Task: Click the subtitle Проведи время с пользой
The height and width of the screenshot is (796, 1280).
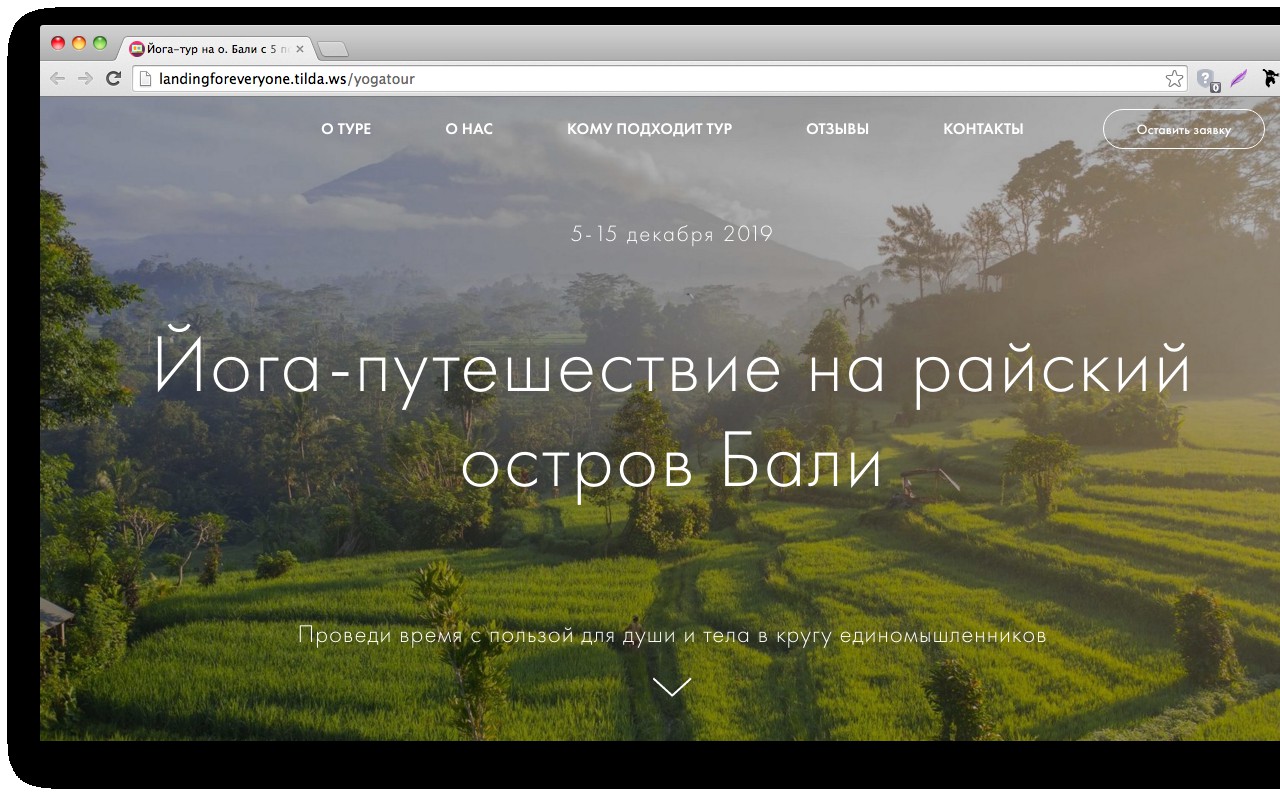Action: [672, 636]
